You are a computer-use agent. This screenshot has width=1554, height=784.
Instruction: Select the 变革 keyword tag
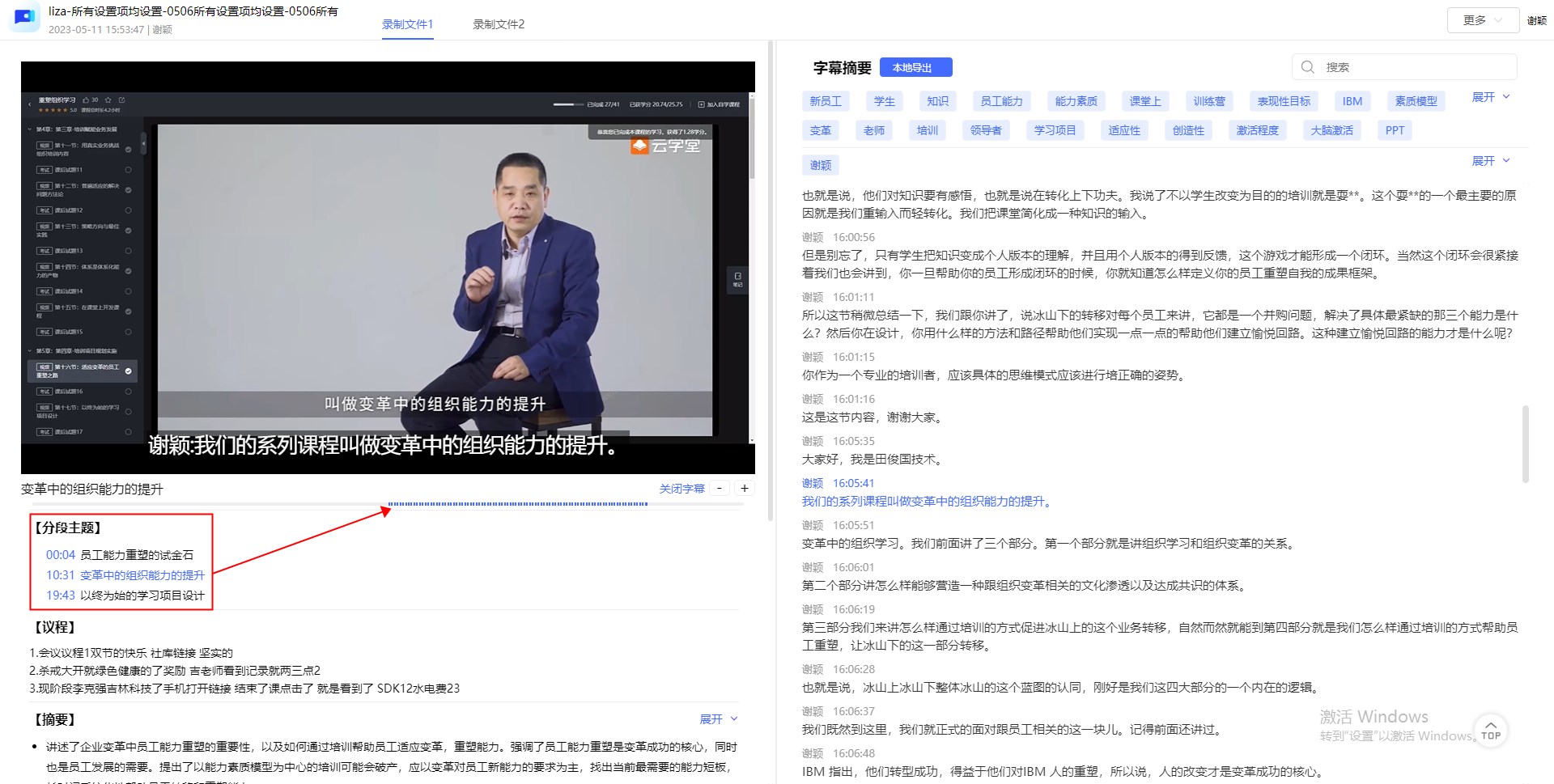click(821, 130)
